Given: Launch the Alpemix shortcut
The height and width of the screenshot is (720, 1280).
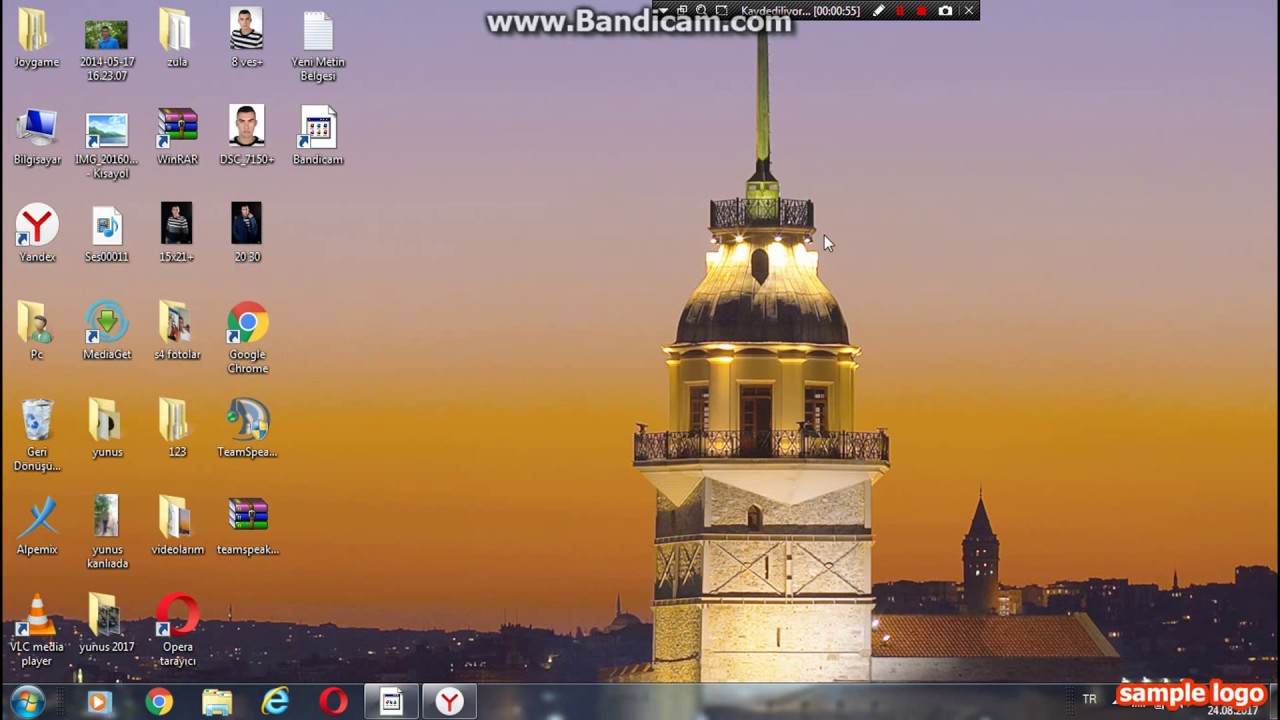Looking at the screenshot, I should 37,526.
